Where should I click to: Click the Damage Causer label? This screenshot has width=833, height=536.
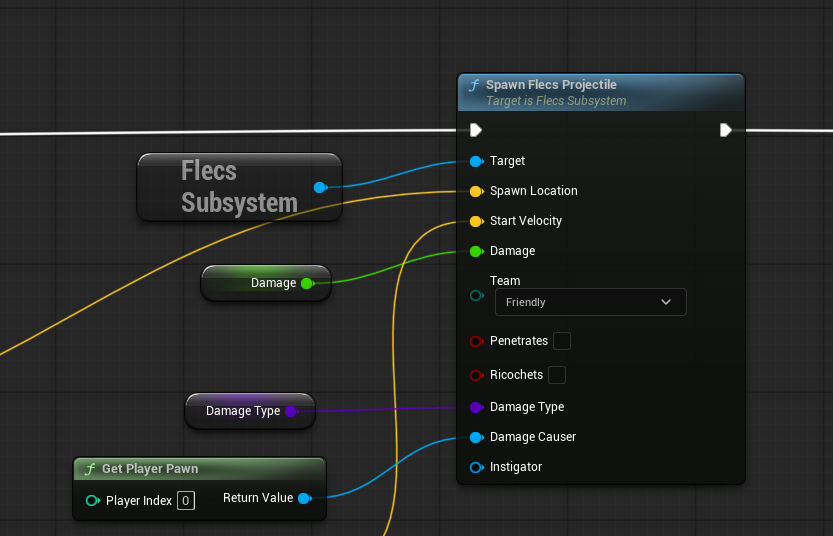coord(533,437)
